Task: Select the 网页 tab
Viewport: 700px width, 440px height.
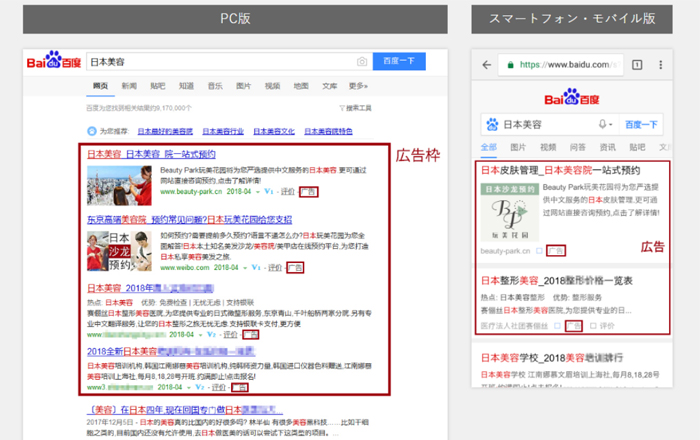Action: pyautogui.click(x=100, y=86)
